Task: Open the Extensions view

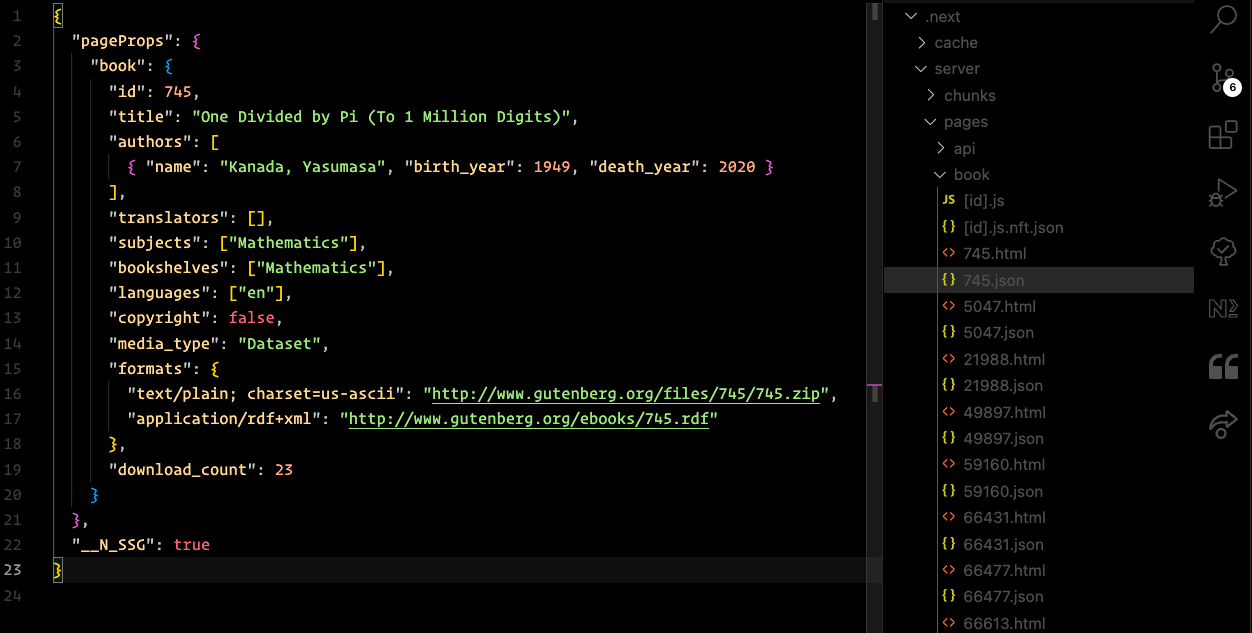Action: pyautogui.click(x=1222, y=135)
